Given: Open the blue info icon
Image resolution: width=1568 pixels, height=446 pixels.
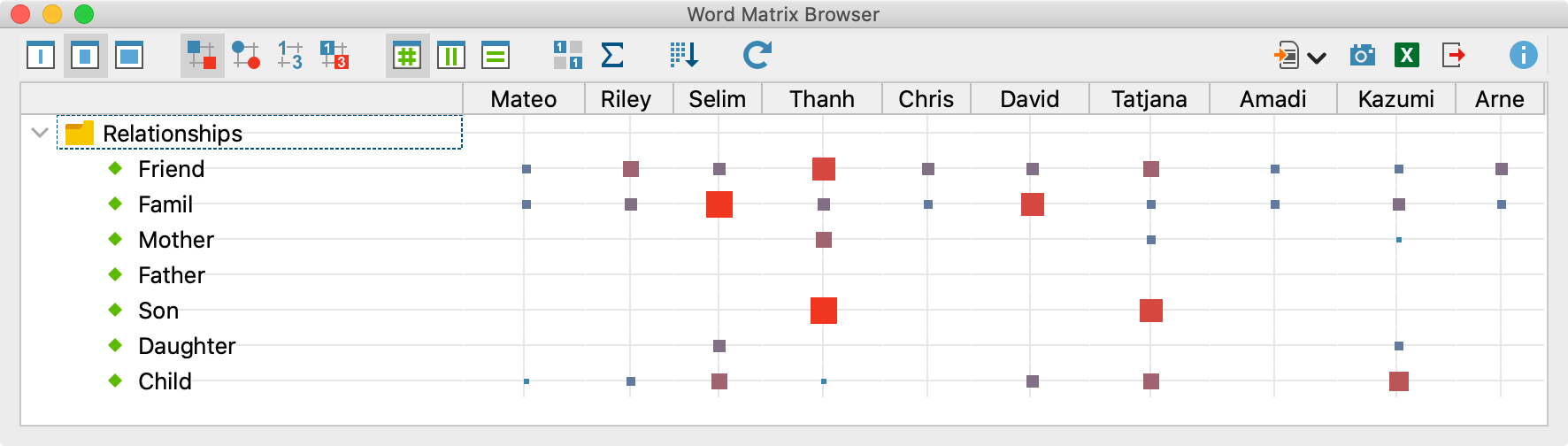Looking at the screenshot, I should tap(1522, 56).
